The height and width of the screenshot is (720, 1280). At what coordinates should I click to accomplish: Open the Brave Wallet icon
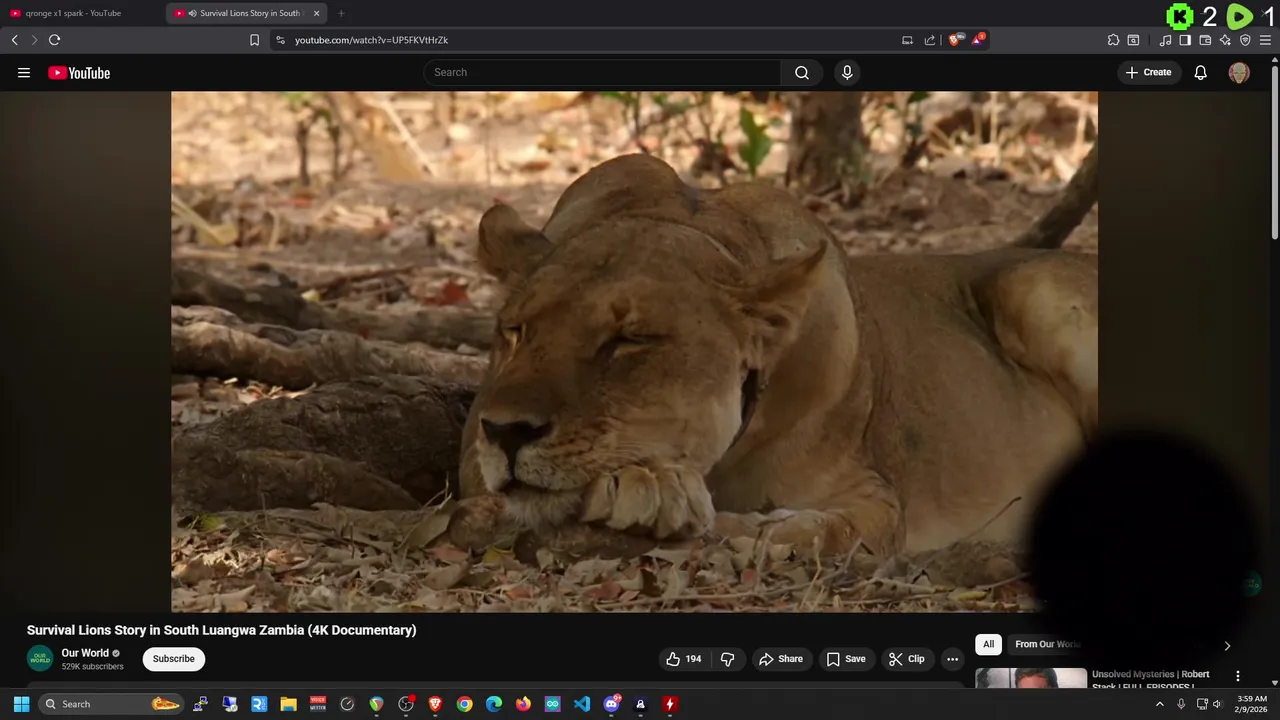(1205, 40)
